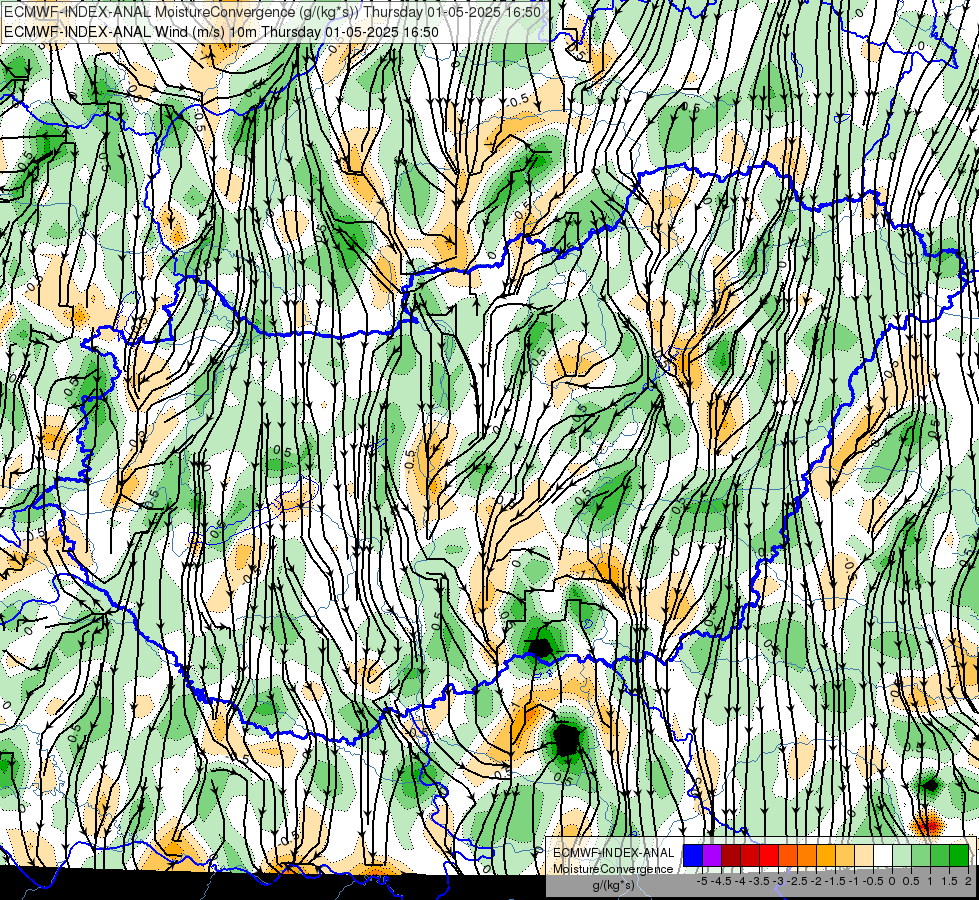Click the positive '1.5' legend tick label
This screenshot has width=979, height=900.
950,881
